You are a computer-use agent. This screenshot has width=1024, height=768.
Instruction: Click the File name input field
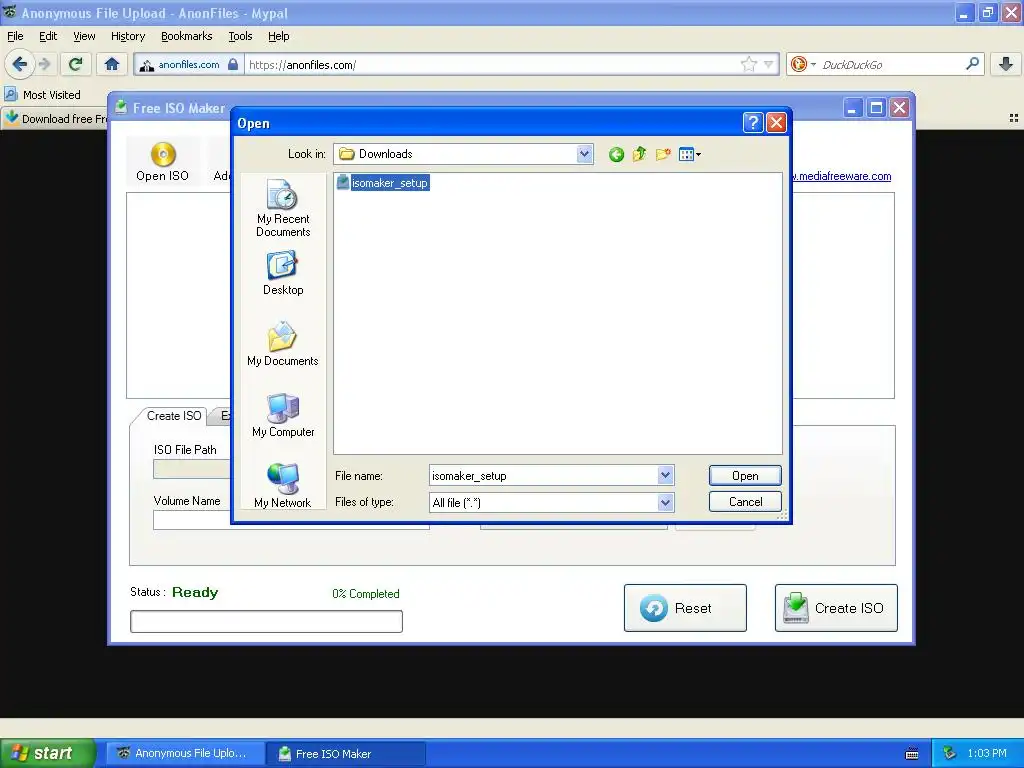point(543,475)
